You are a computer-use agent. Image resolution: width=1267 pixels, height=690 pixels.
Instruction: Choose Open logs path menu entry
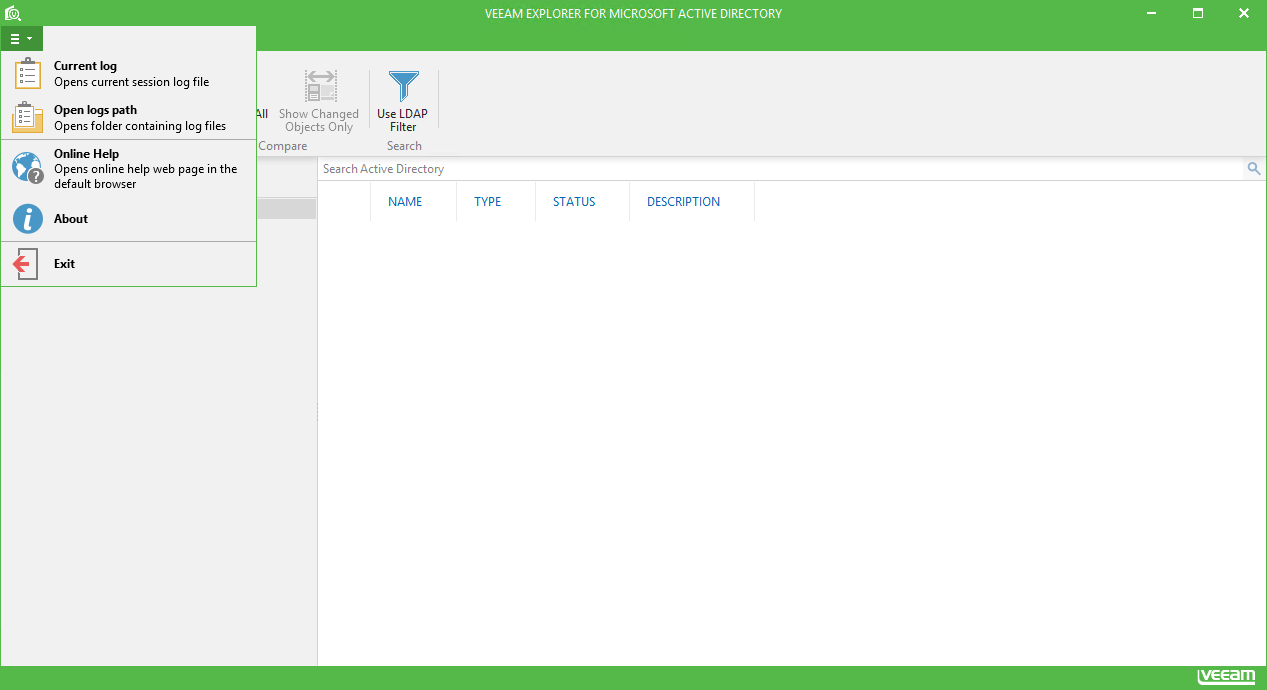tap(128, 118)
